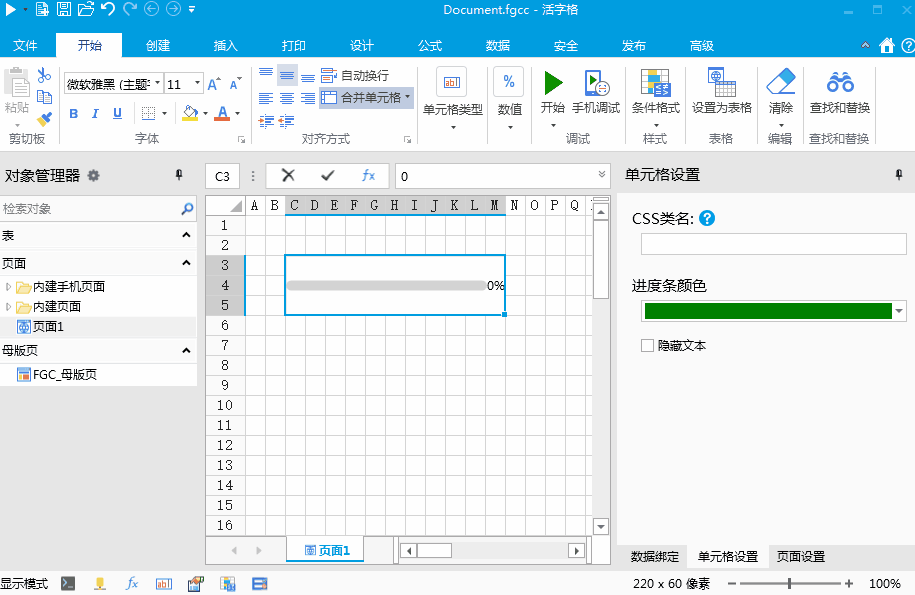Select FGC_母版页 master page
This screenshot has height=595, width=915.
(x=57, y=374)
